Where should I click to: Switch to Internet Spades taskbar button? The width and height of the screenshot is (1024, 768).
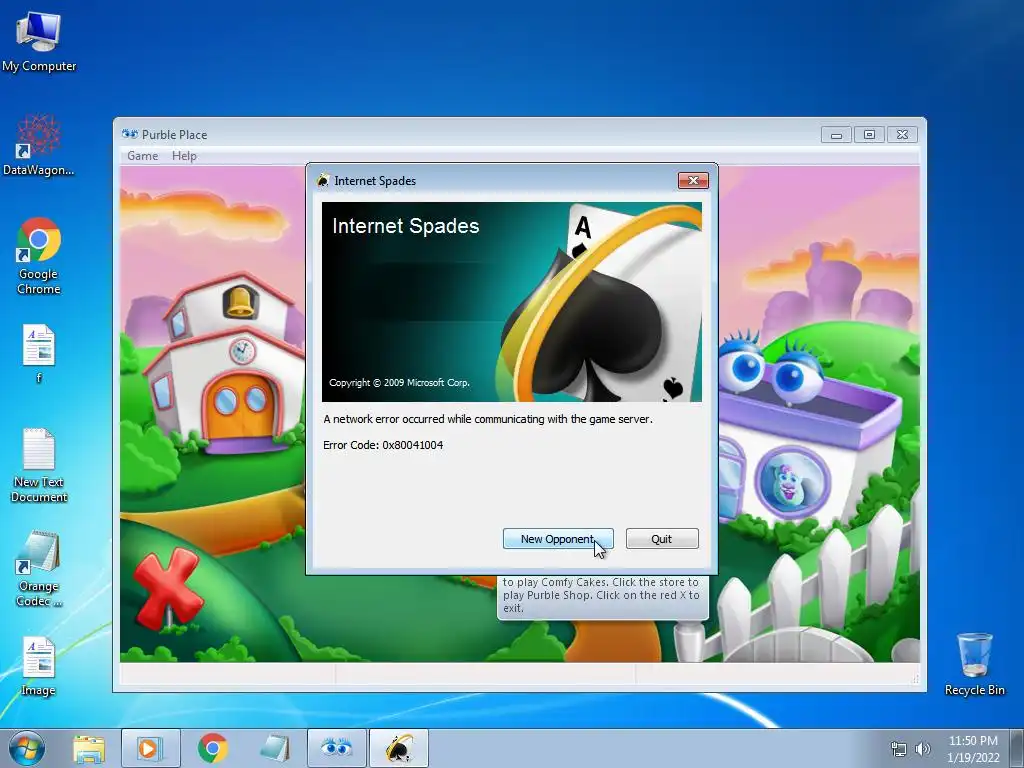[399, 748]
